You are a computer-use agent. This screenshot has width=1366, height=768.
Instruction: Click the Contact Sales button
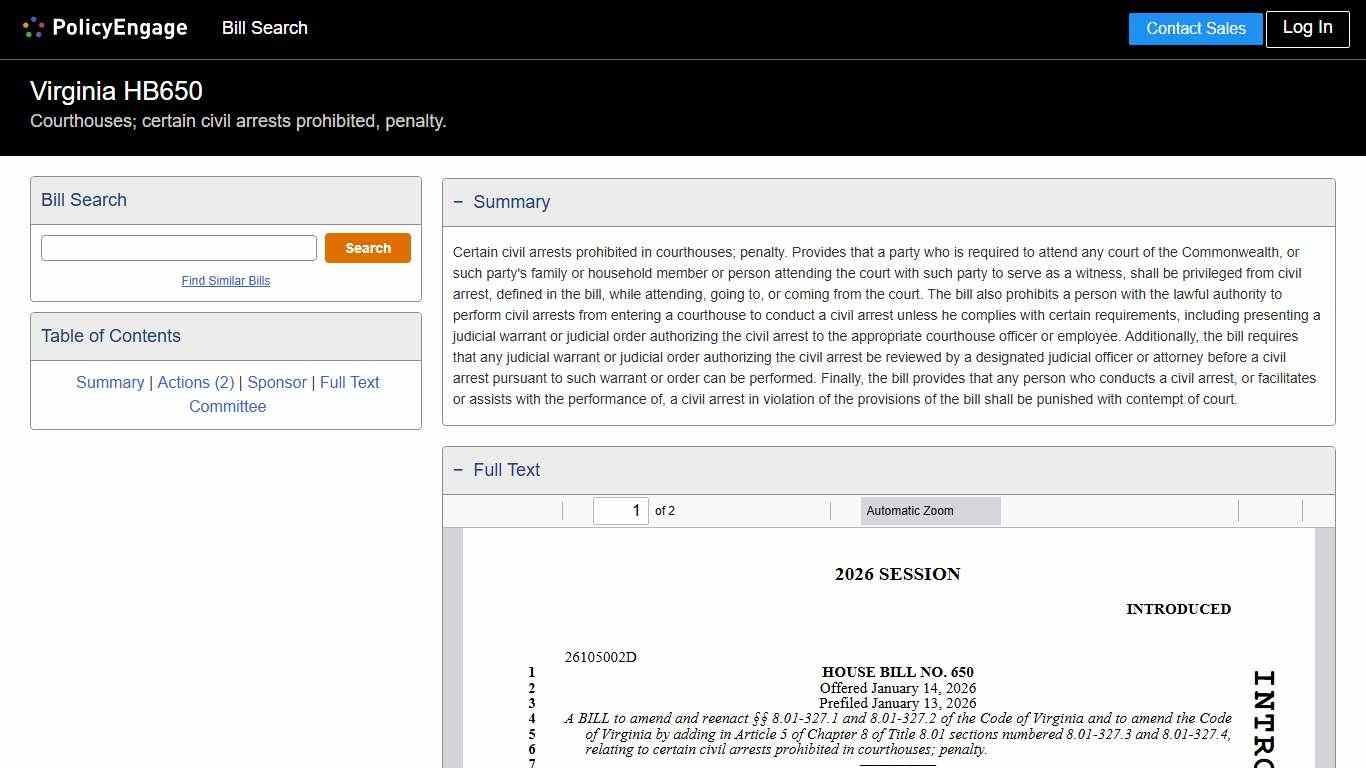(x=1195, y=28)
